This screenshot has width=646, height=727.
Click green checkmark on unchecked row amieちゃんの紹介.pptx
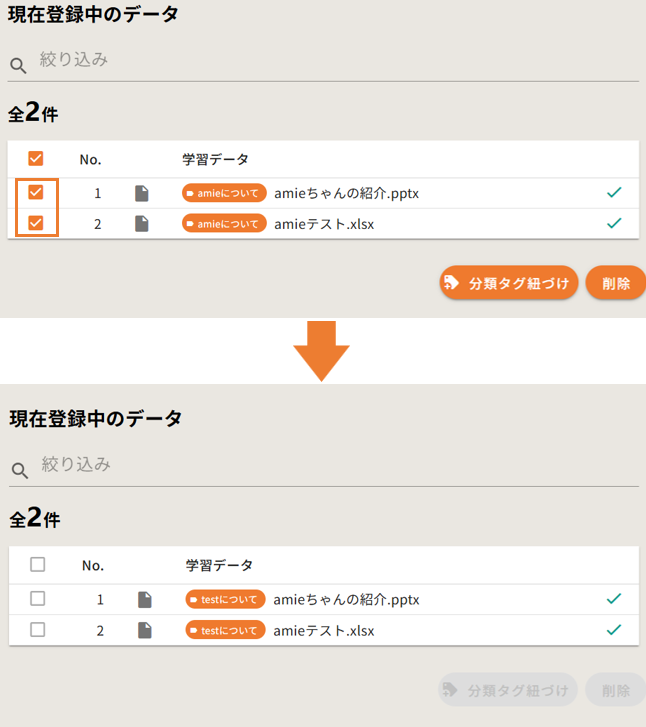tap(614, 599)
